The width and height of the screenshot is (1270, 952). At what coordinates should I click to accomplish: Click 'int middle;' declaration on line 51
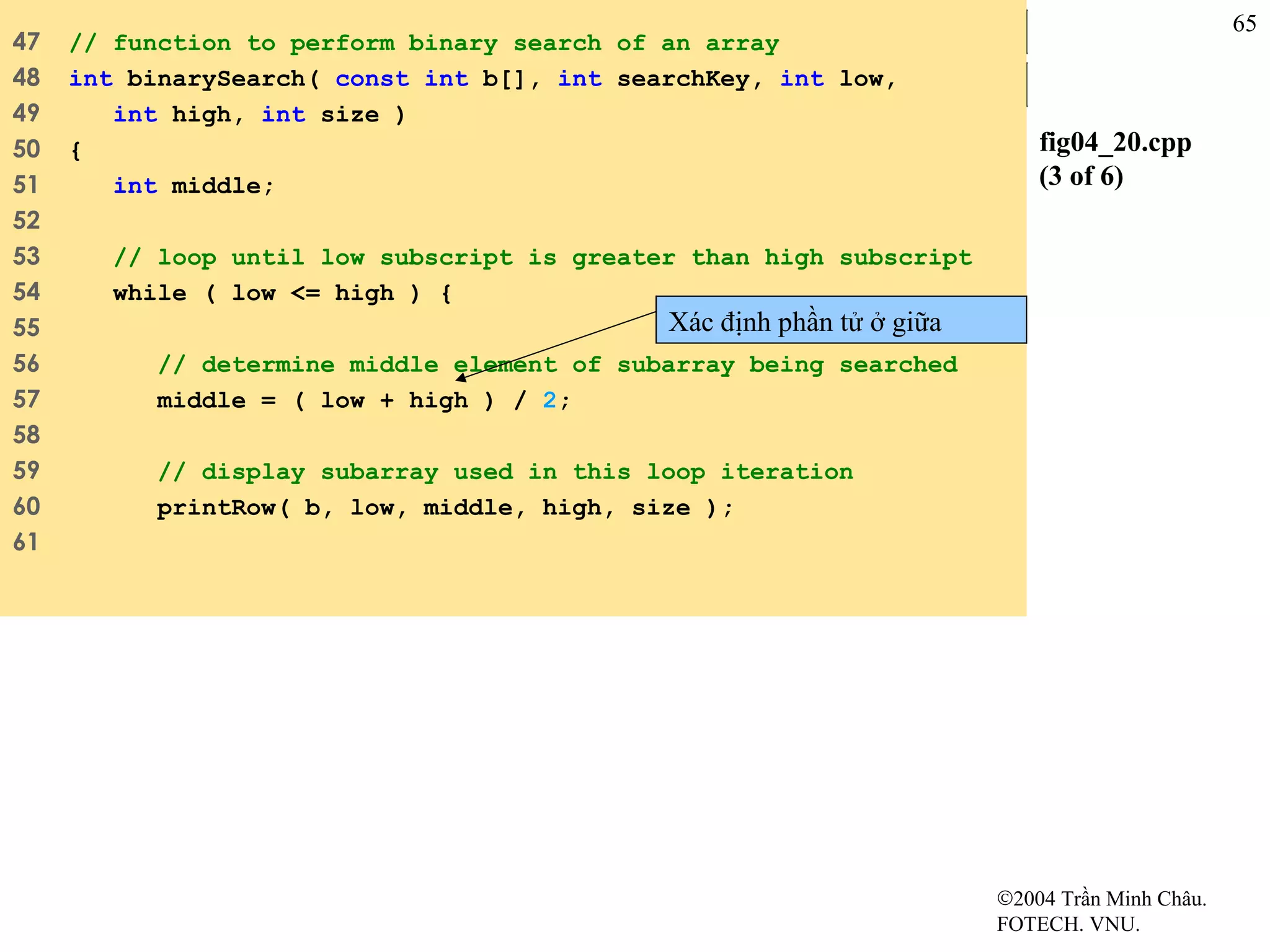click(193, 186)
